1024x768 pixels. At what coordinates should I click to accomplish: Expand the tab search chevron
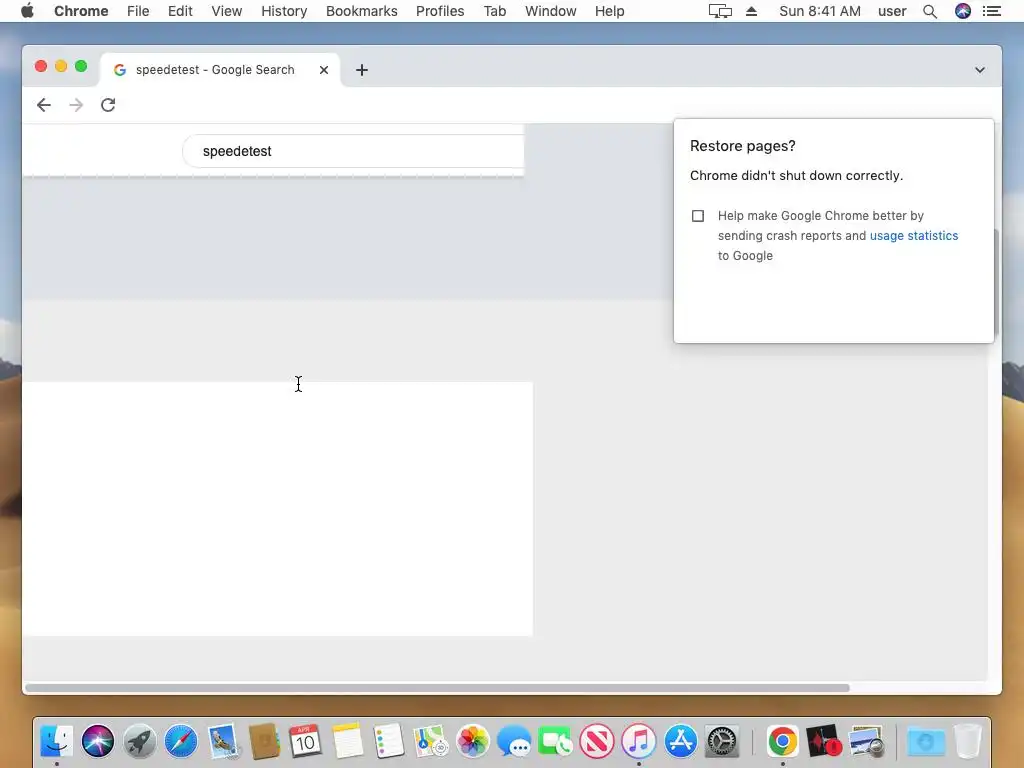pos(980,70)
